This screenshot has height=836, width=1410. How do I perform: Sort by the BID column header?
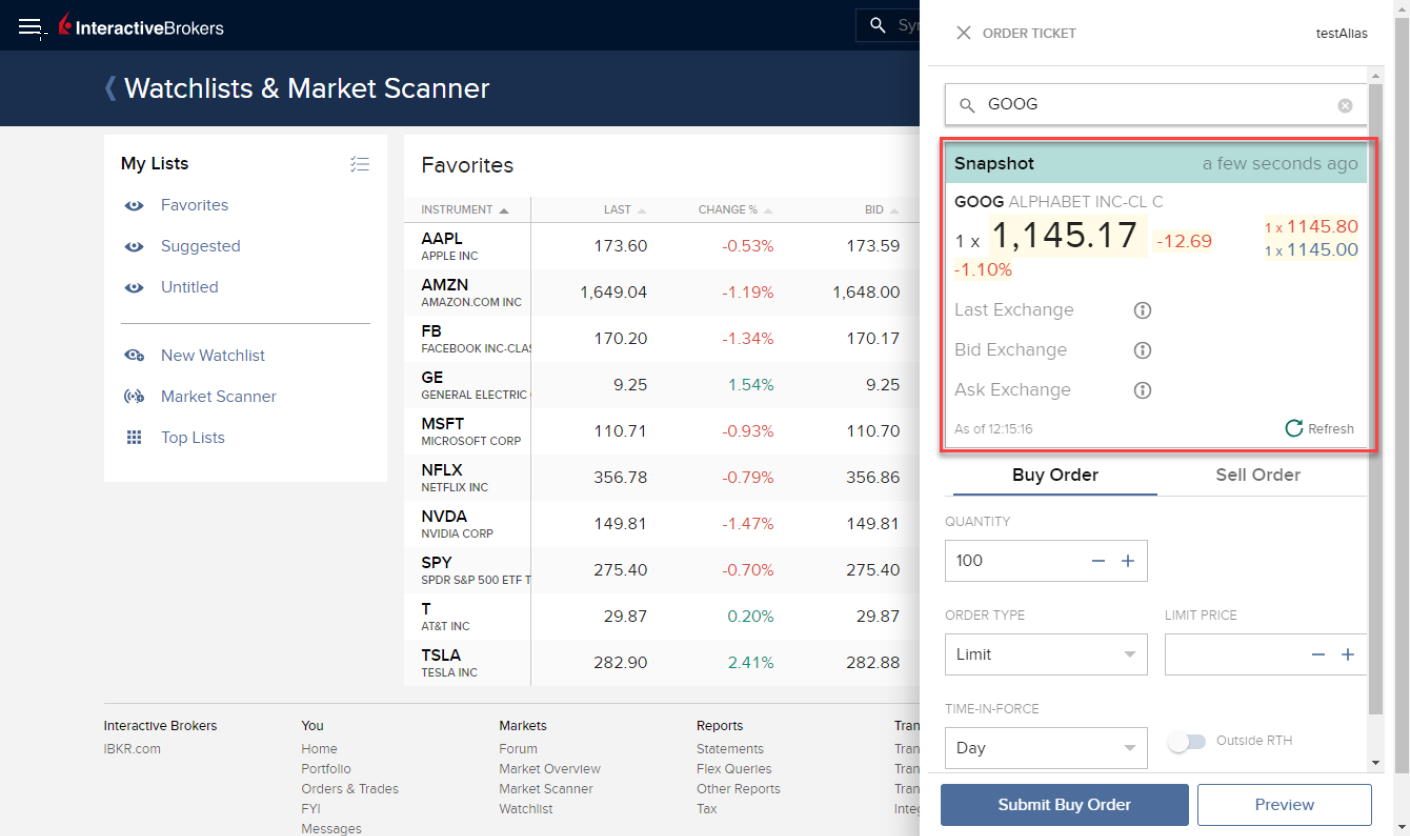(x=883, y=210)
